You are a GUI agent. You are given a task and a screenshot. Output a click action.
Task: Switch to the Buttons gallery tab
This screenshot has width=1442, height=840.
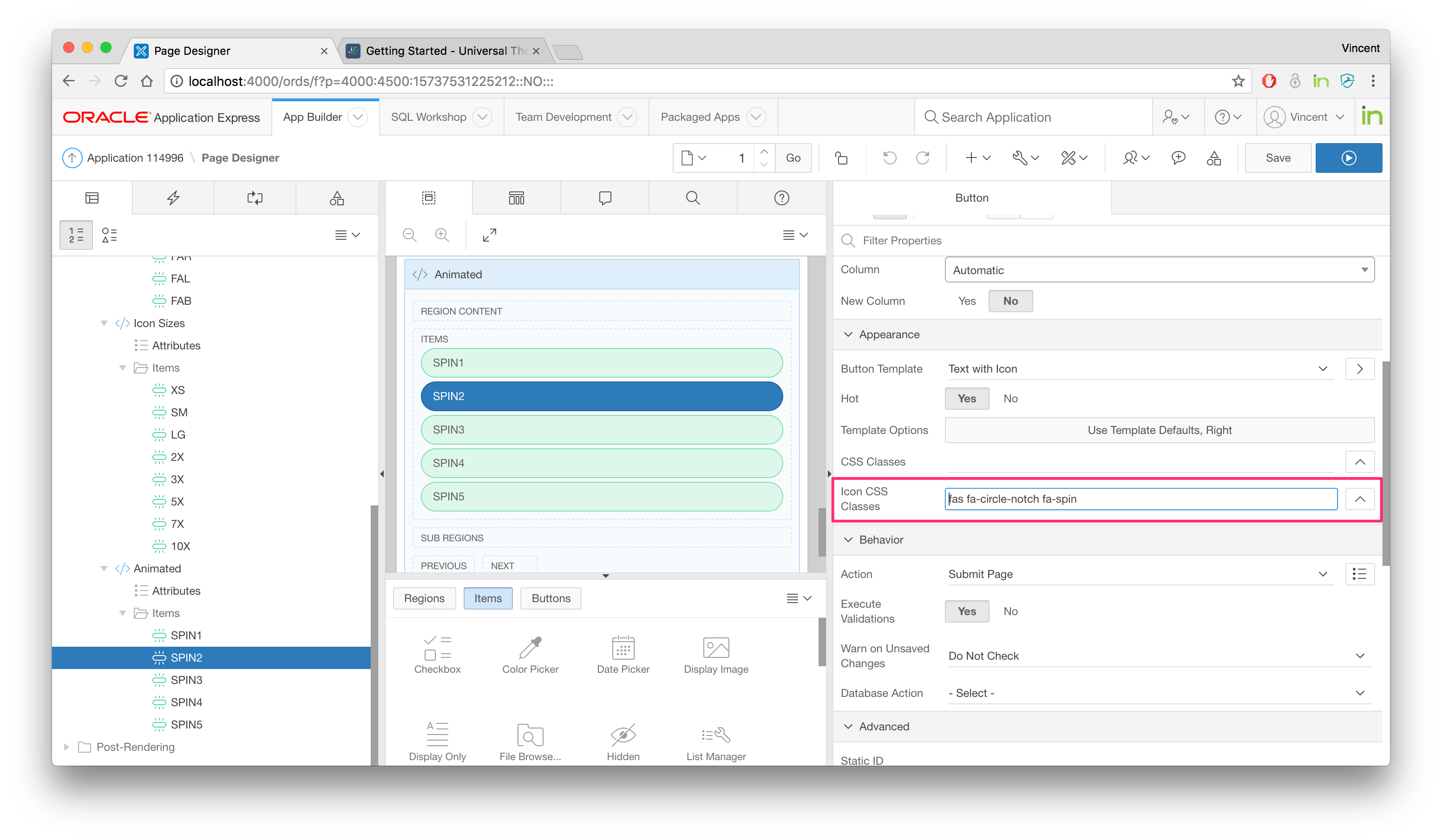click(551, 598)
